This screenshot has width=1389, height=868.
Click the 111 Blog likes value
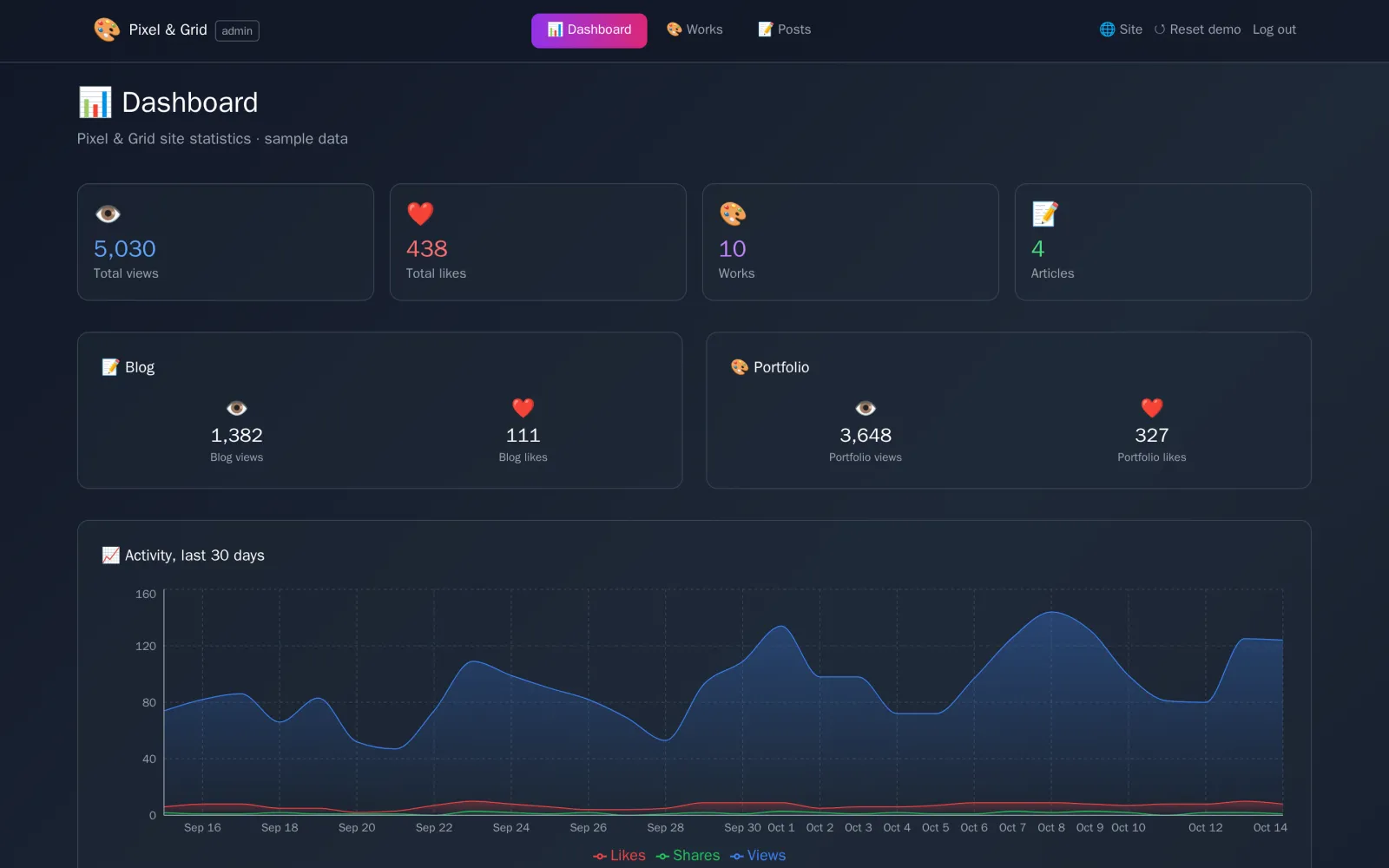tap(523, 436)
